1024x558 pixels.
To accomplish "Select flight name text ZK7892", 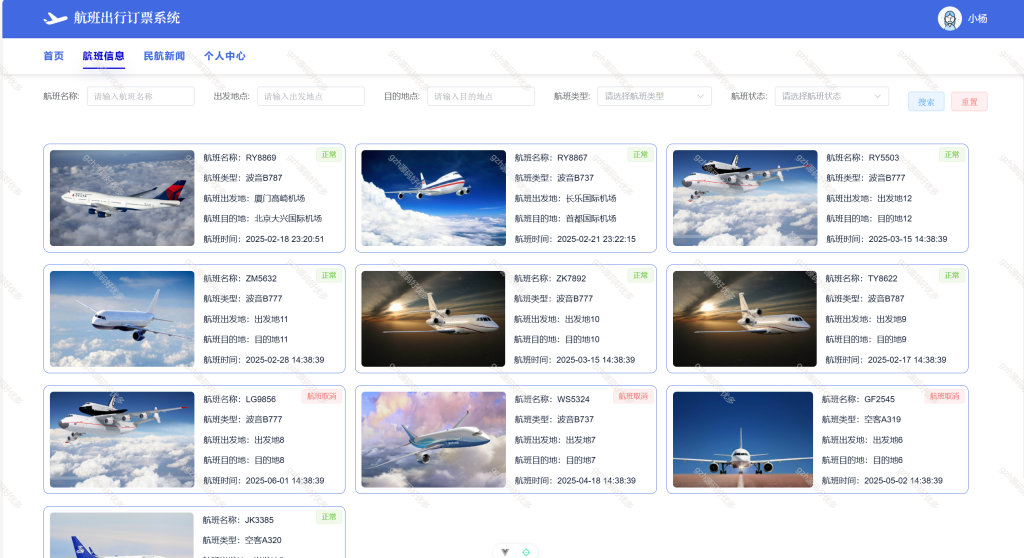I will (x=571, y=278).
